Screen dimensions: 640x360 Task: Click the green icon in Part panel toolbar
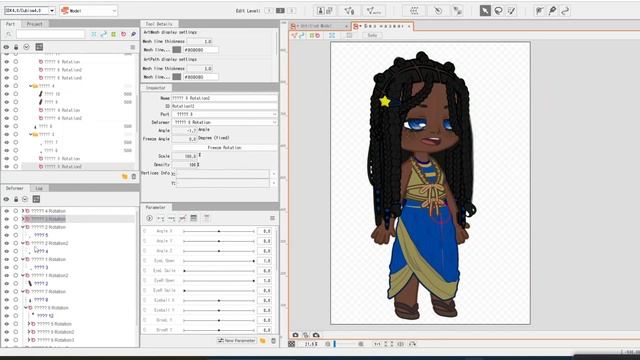pos(113,34)
